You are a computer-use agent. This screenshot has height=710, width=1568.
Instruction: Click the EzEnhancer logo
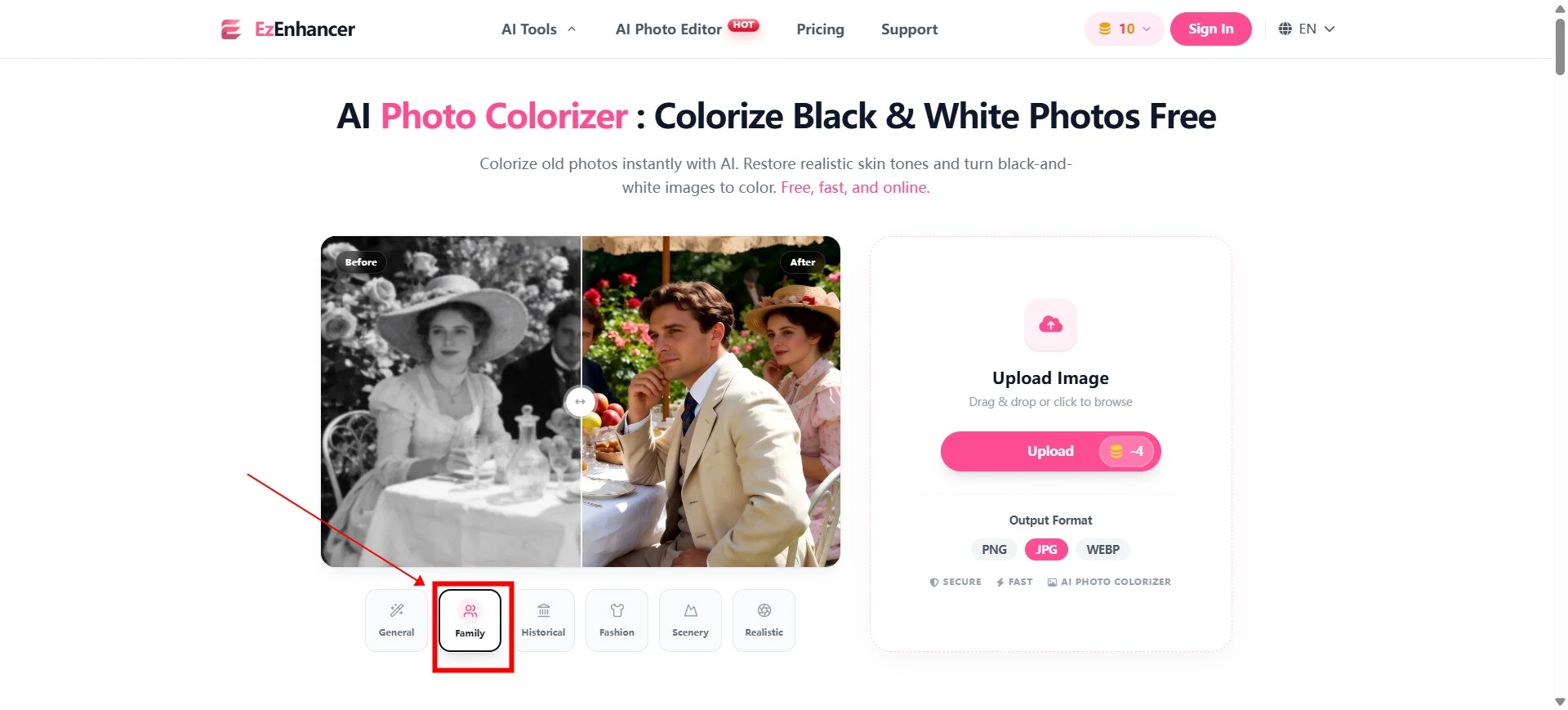pos(288,29)
